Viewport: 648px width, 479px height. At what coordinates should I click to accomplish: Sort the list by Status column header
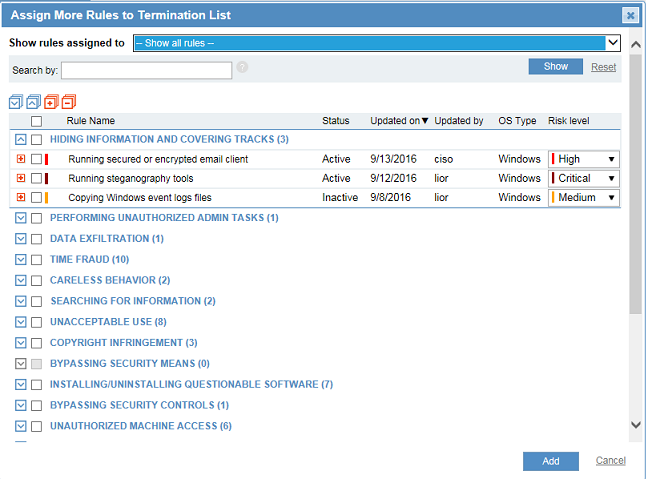[x=335, y=121]
